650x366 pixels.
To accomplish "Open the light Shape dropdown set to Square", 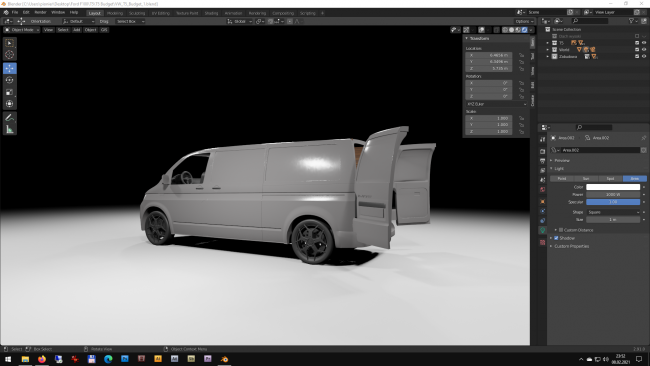I will (x=613, y=212).
